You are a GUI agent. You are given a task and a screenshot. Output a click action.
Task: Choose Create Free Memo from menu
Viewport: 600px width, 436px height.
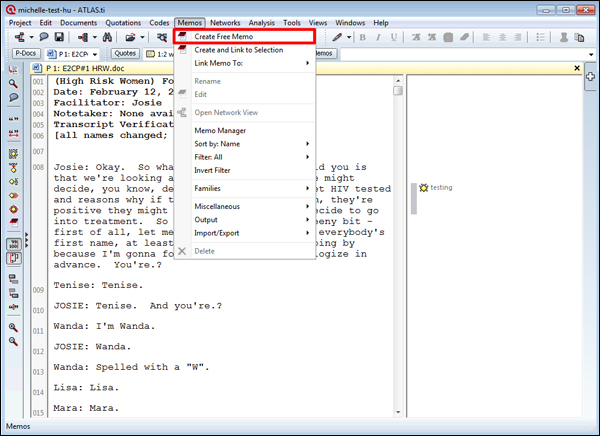(x=244, y=36)
